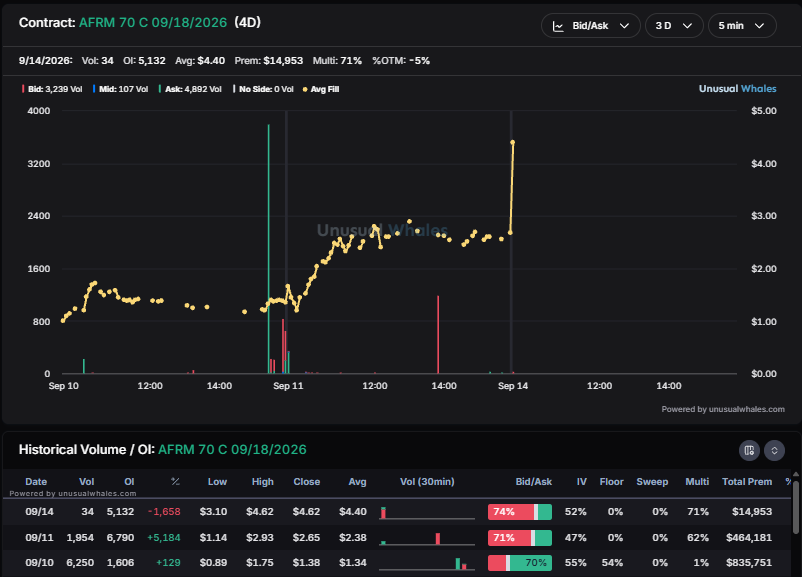The image size is (802, 577).
Task: Click the expand/collapse table arrows icon
Action: pos(774,450)
